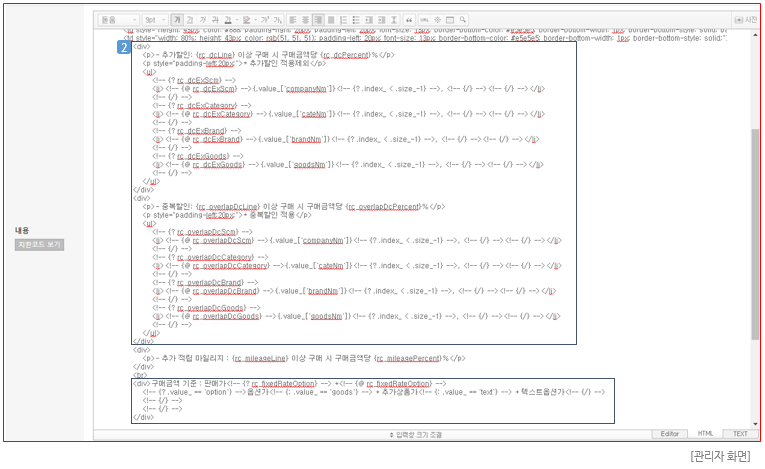Screen dimensions: 765x469
Task: Toggle bold text formatting
Action: (177, 19)
